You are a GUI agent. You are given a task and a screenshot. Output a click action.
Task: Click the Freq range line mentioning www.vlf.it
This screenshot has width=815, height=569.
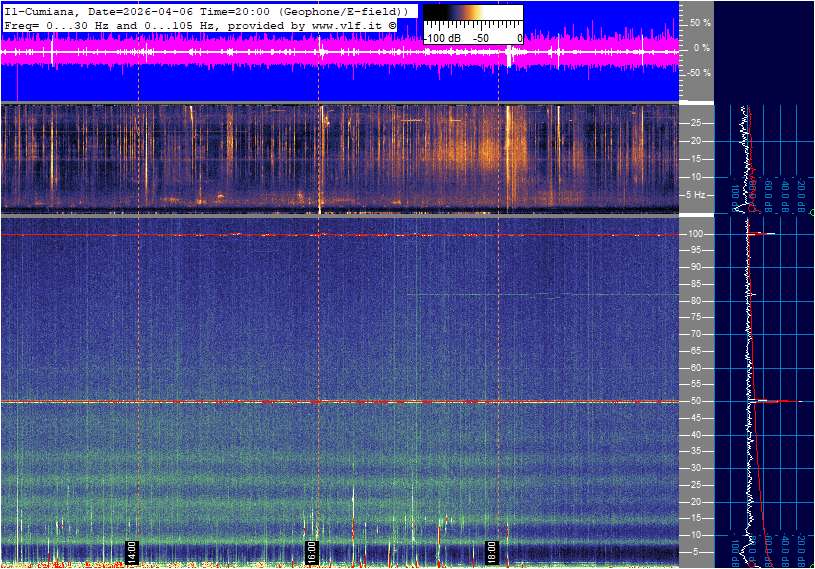200,25
